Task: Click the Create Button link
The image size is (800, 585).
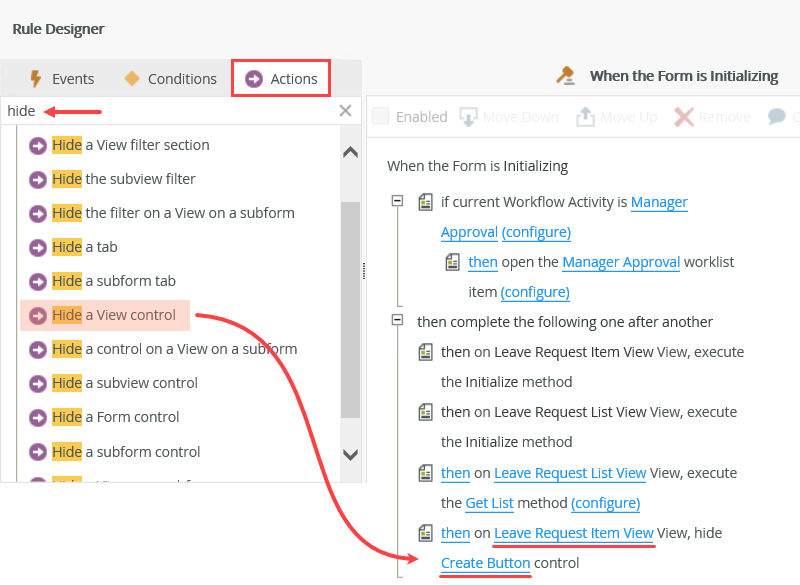Action: click(485, 563)
